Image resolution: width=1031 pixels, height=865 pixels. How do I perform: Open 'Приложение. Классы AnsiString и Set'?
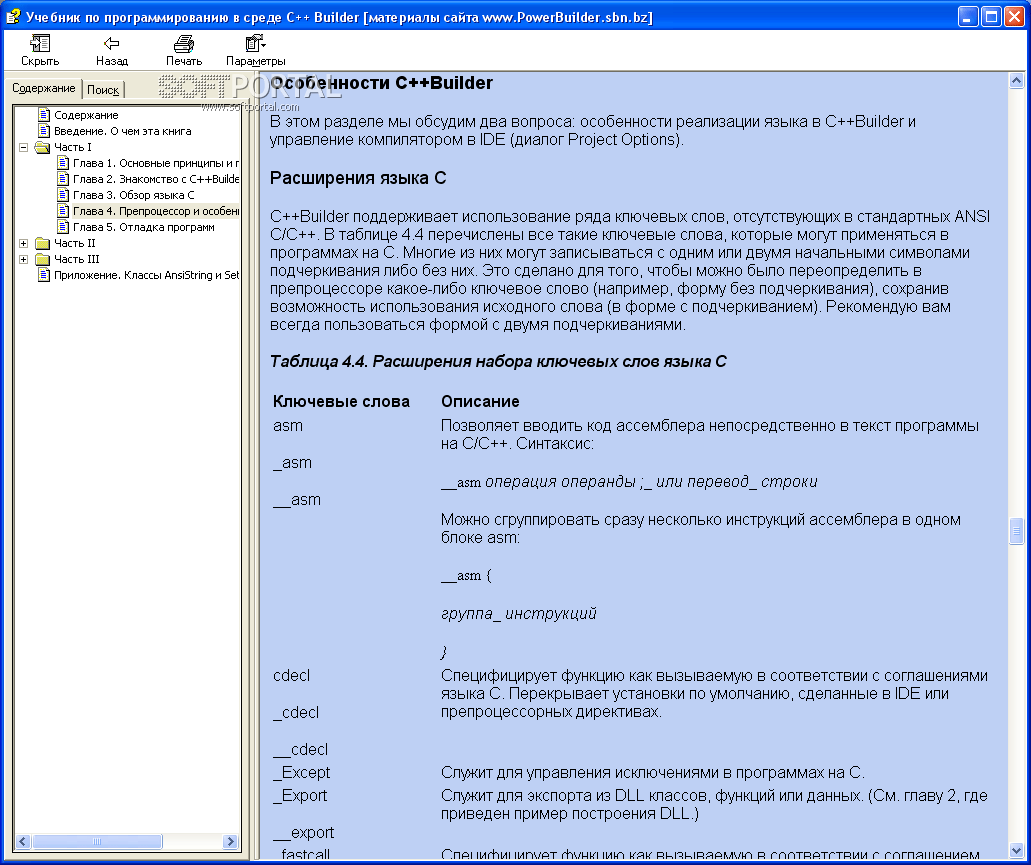(x=147, y=275)
